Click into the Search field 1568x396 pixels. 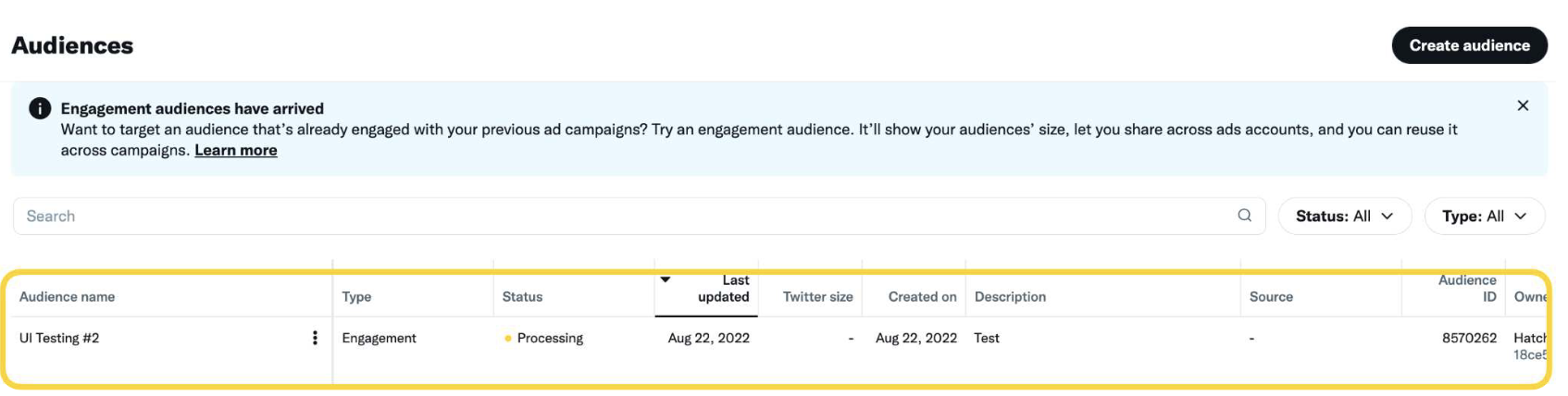pyautogui.click(x=639, y=216)
